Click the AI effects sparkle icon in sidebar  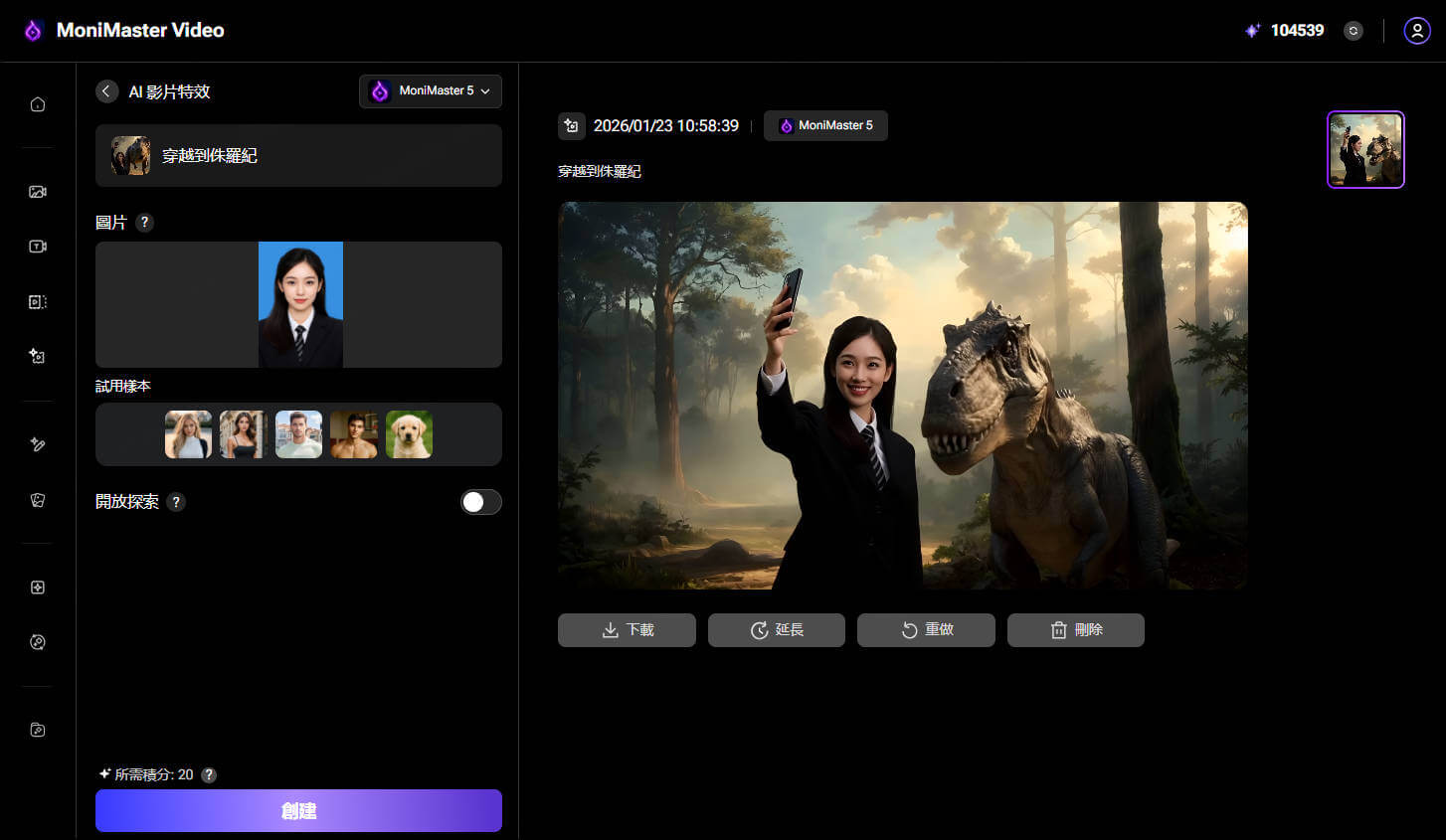(38, 356)
